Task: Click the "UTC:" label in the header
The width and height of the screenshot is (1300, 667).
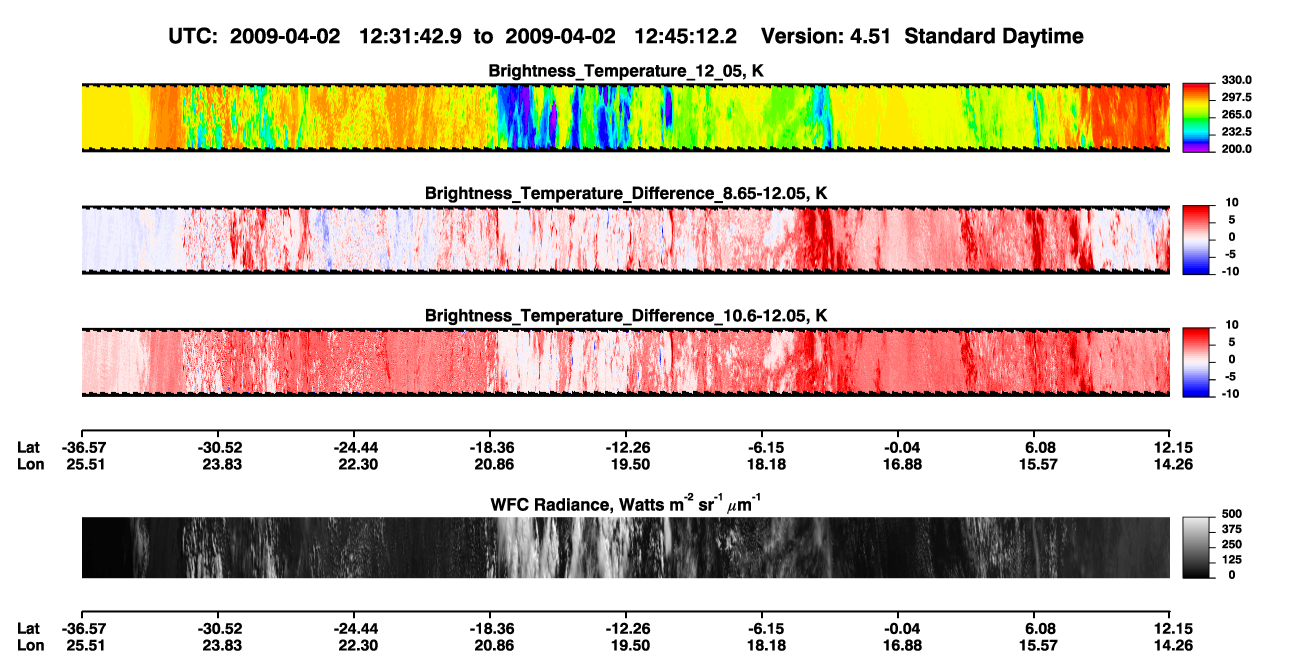Action: click(x=195, y=36)
